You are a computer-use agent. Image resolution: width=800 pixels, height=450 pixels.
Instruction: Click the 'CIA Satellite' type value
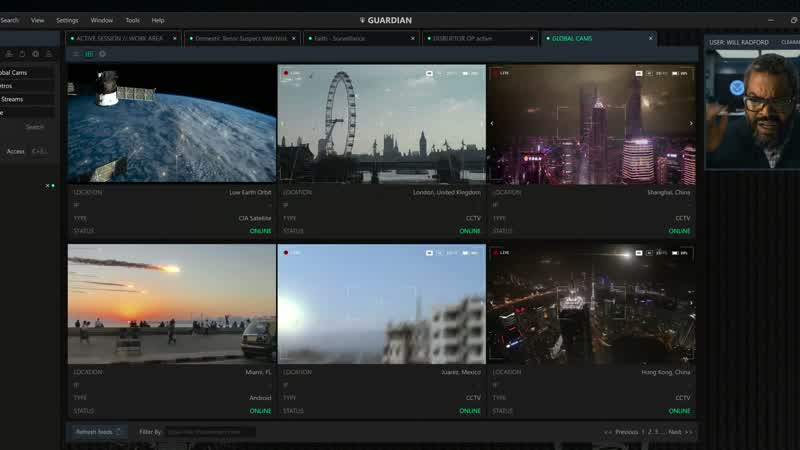(x=255, y=218)
